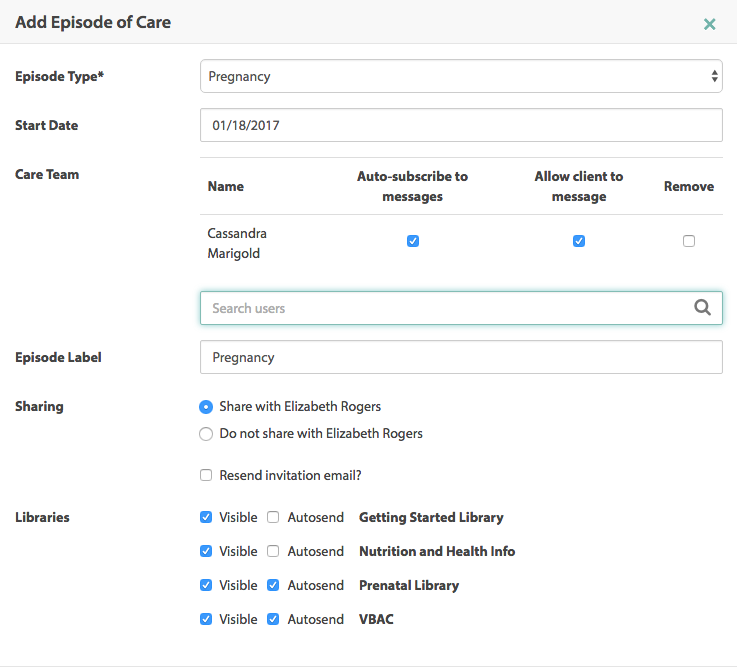Uncheck Allow client to message for Cassandra Marigold
The width and height of the screenshot is (737, 669).
tap(579, 241)
